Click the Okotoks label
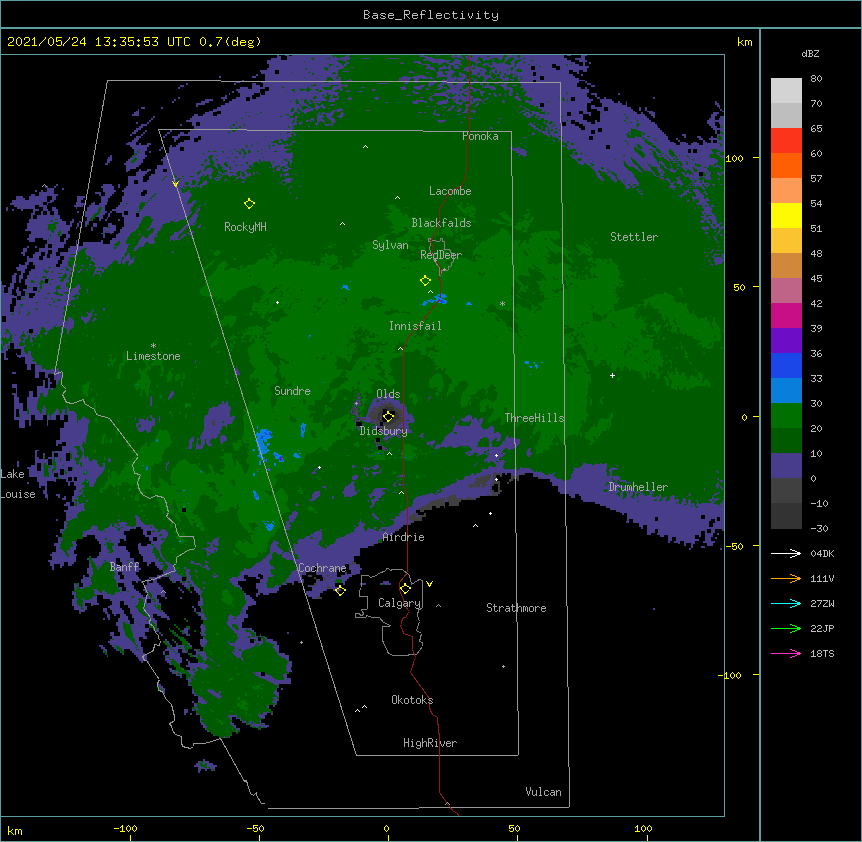862x842 pixels. pyautogui.click(x=412, y=700)
